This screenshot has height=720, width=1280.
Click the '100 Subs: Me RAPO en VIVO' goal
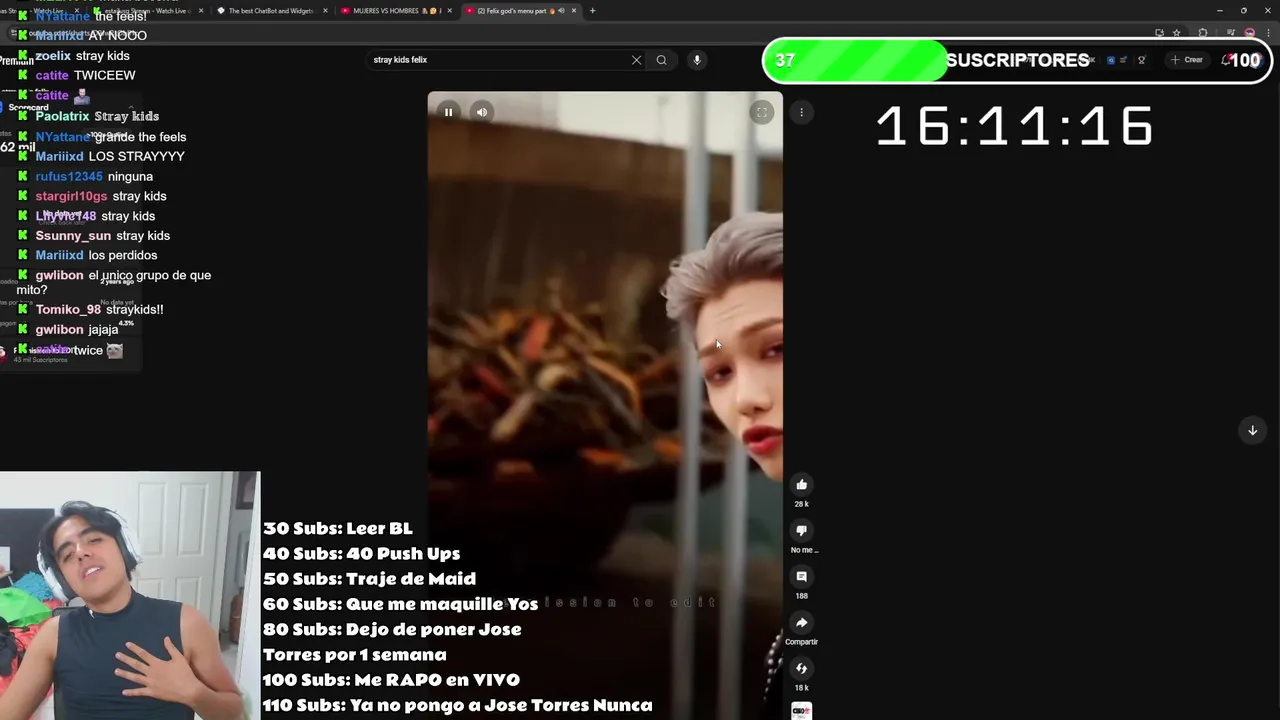[x=391, y=680]
